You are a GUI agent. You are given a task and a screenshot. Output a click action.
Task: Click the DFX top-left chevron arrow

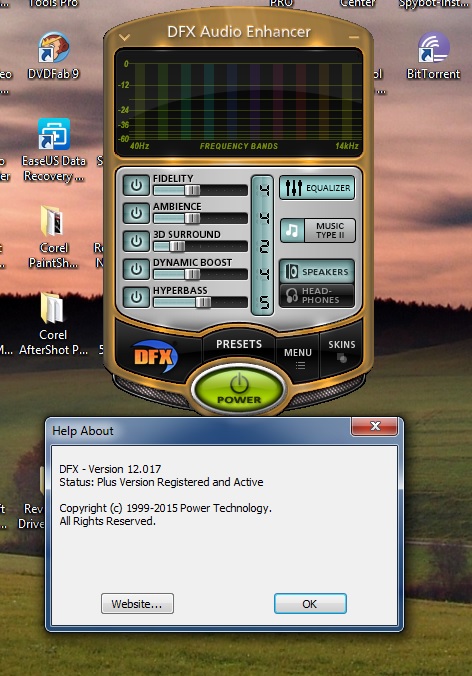pos(125,38)
